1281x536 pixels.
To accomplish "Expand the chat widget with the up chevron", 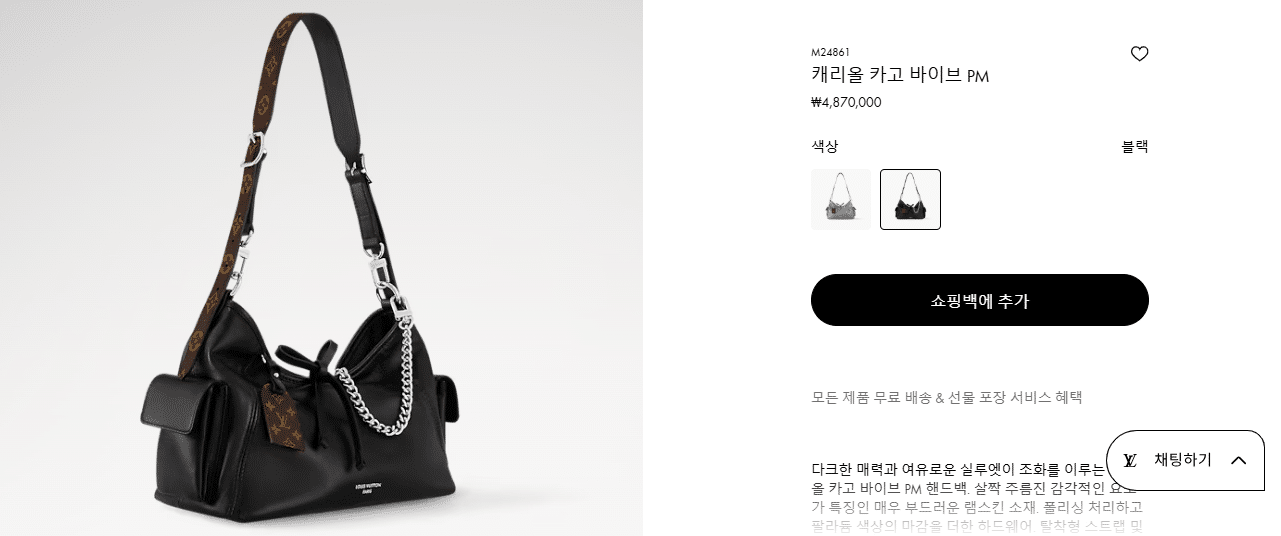I will [x=1238, y=460].
